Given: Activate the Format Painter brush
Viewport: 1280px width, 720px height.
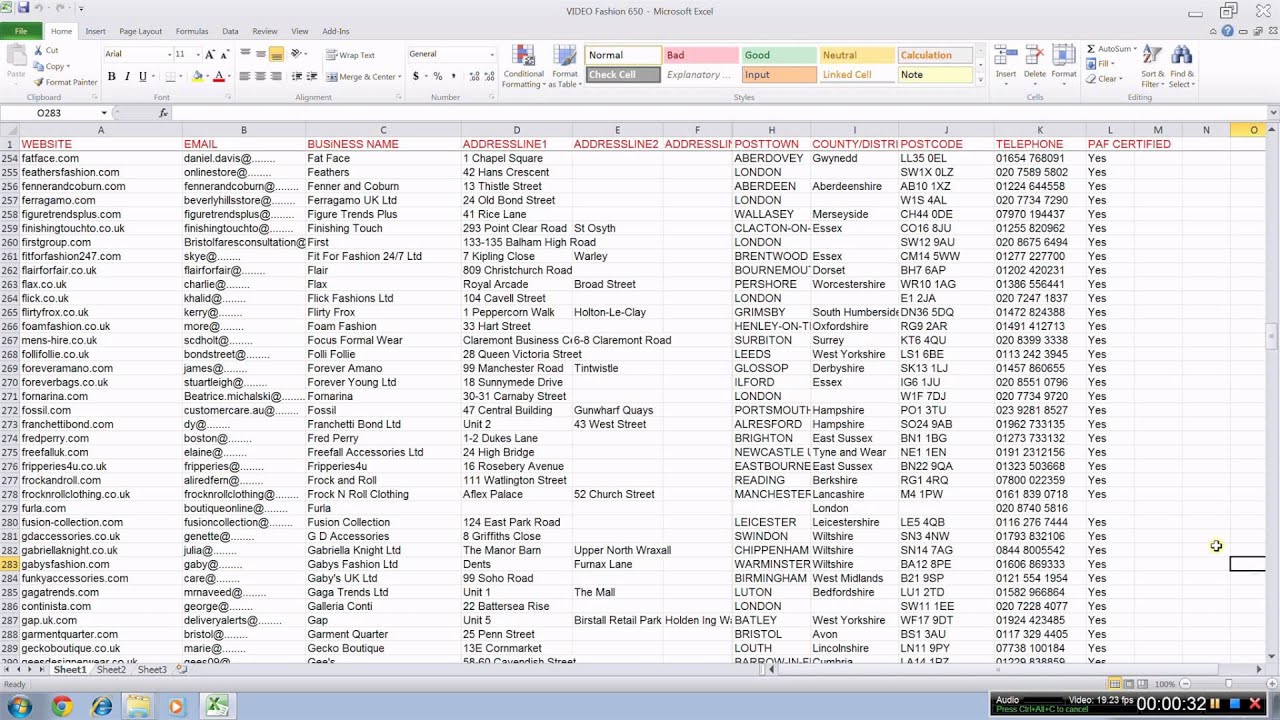Looking at the screenshot, I should tap(39, 82).
